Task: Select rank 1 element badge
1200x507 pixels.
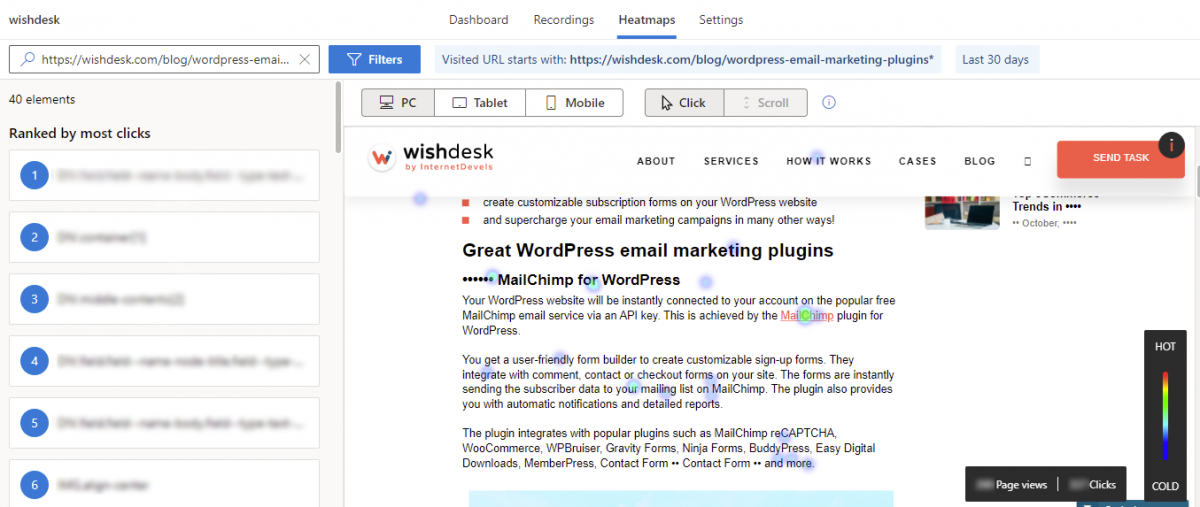Action: [34, 176]
